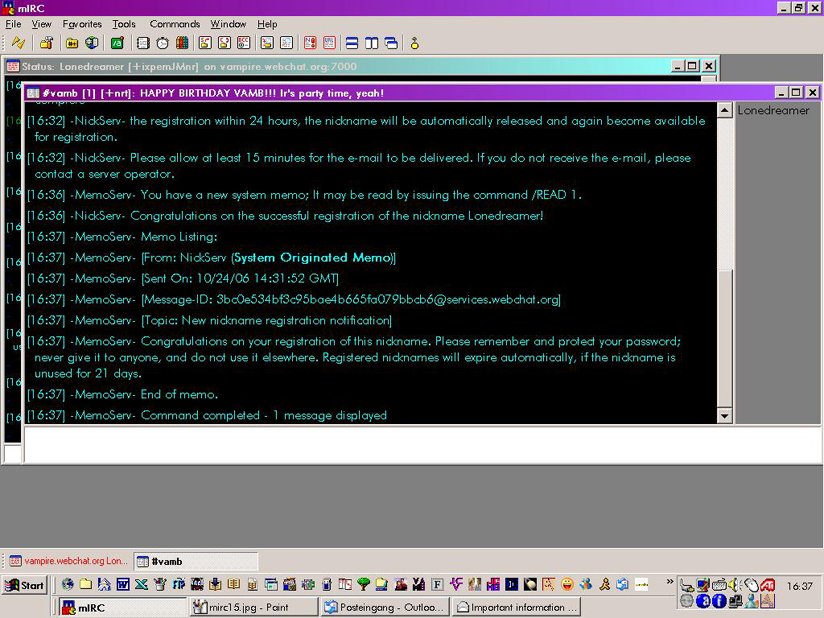Click 'System Originated Memo' bold text

tap(313, 258)
